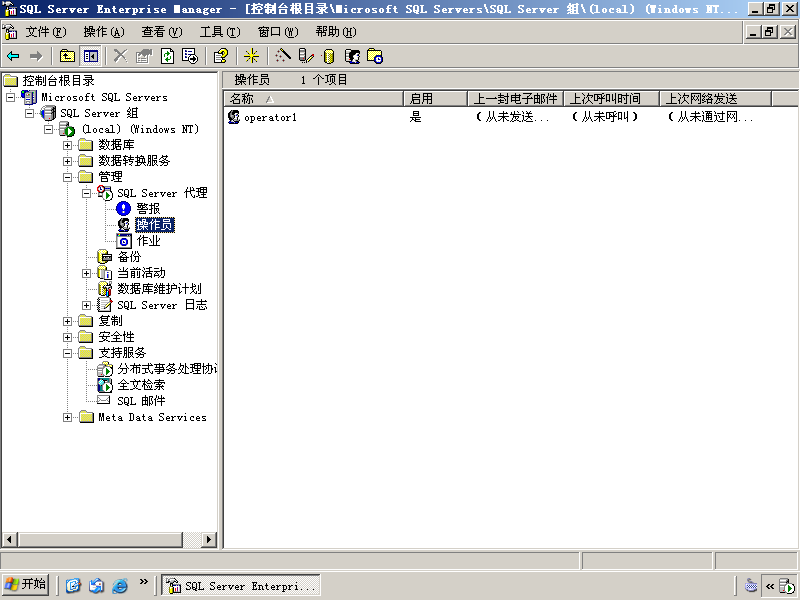Expand the 当前活动 node

point(87,273)
